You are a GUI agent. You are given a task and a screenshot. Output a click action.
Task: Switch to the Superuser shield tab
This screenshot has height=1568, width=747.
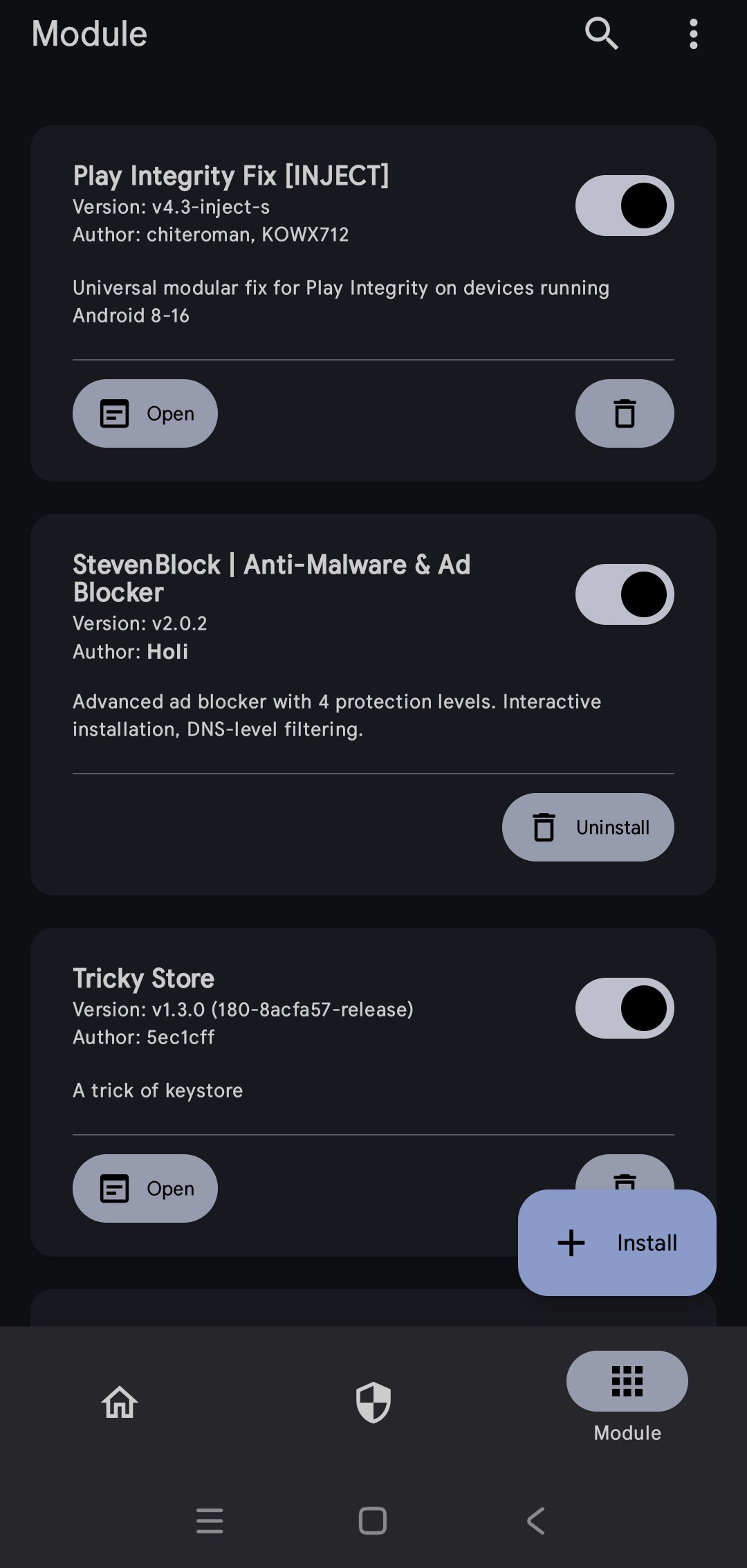(373, 1403)
